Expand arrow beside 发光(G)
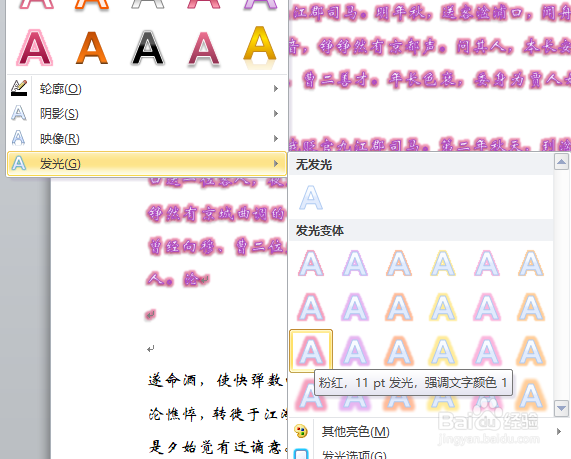 [x=276, y=164]
